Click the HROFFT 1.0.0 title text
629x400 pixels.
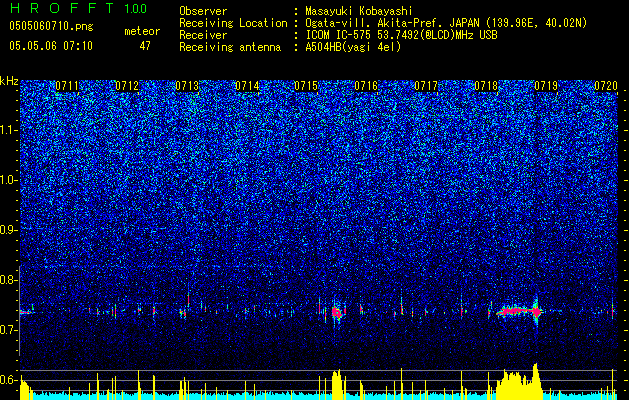pos(78,8)
